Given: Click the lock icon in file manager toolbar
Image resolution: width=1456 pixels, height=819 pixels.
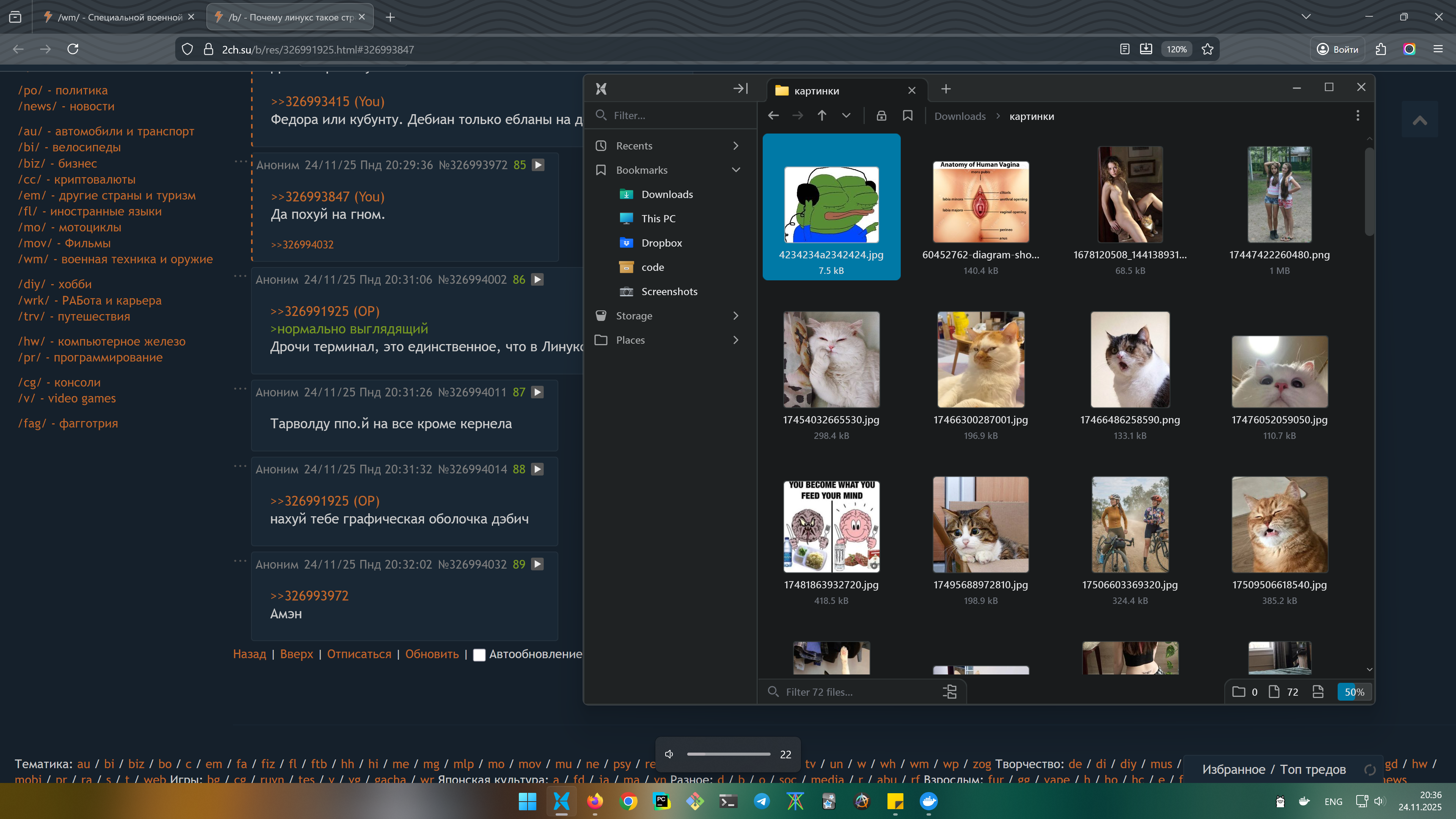Looking at the screenshot, I should 881,116.
